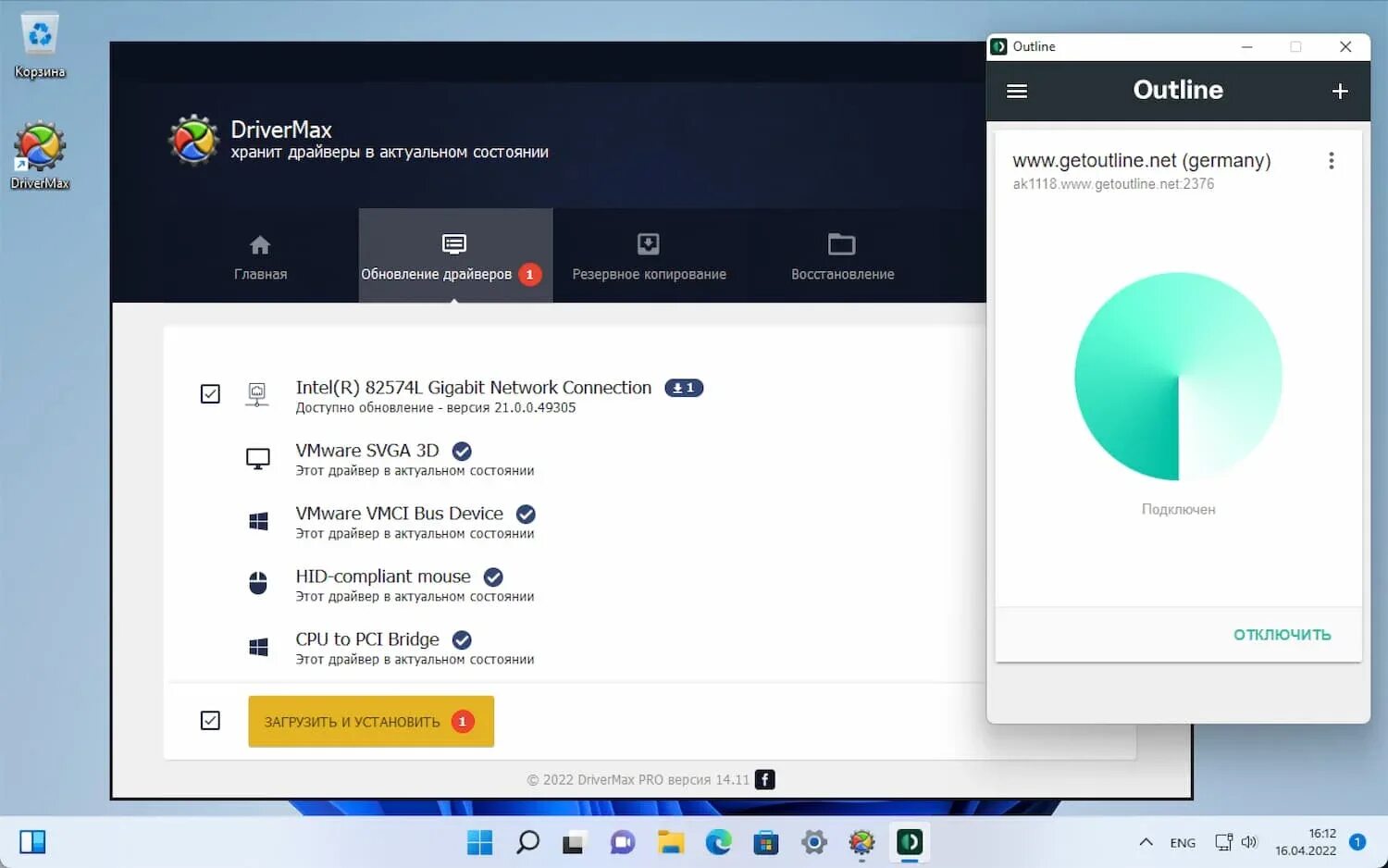Click the checkmark badge next to CPU to PCI Bridge

click(462, 639)
